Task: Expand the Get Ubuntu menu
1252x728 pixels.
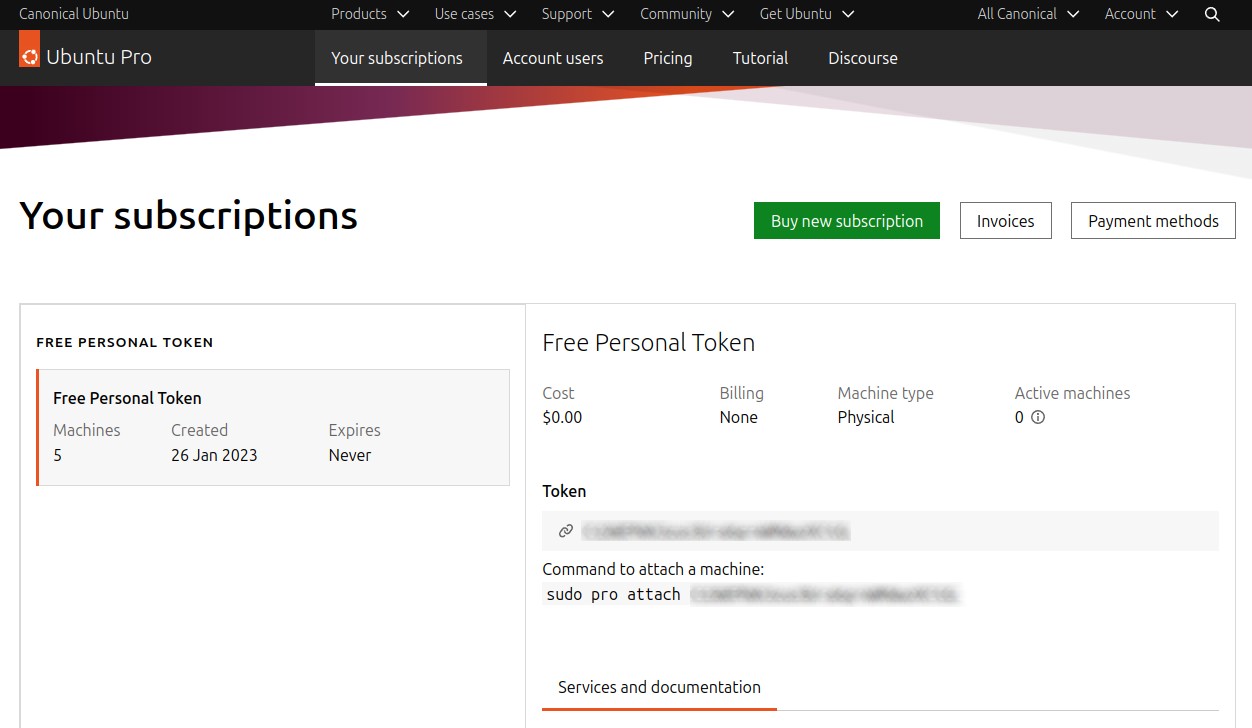Action: tap(807, 14)
